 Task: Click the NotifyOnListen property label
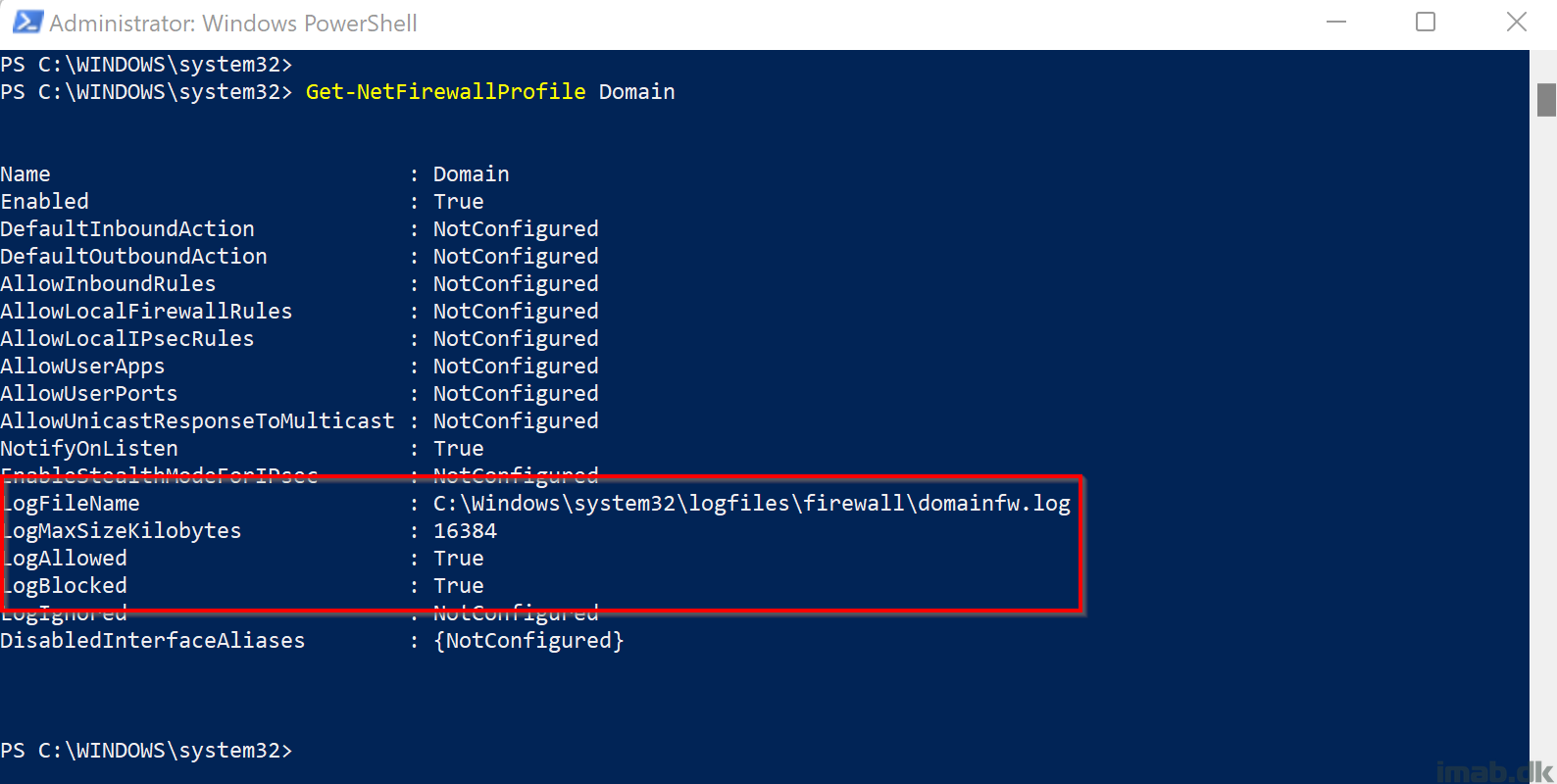click(89, 449)
